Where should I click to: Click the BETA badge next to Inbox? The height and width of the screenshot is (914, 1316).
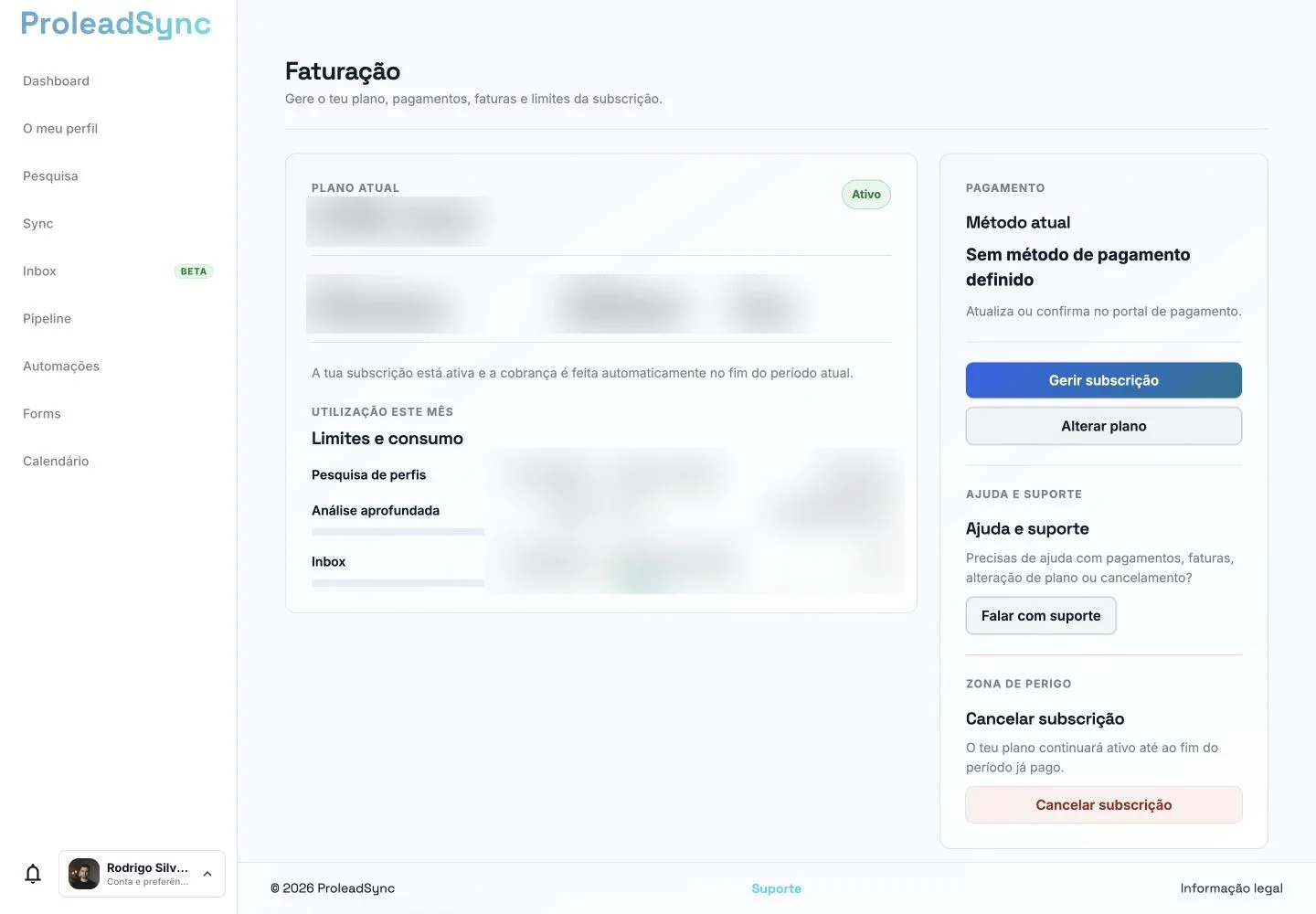point(194,271)
